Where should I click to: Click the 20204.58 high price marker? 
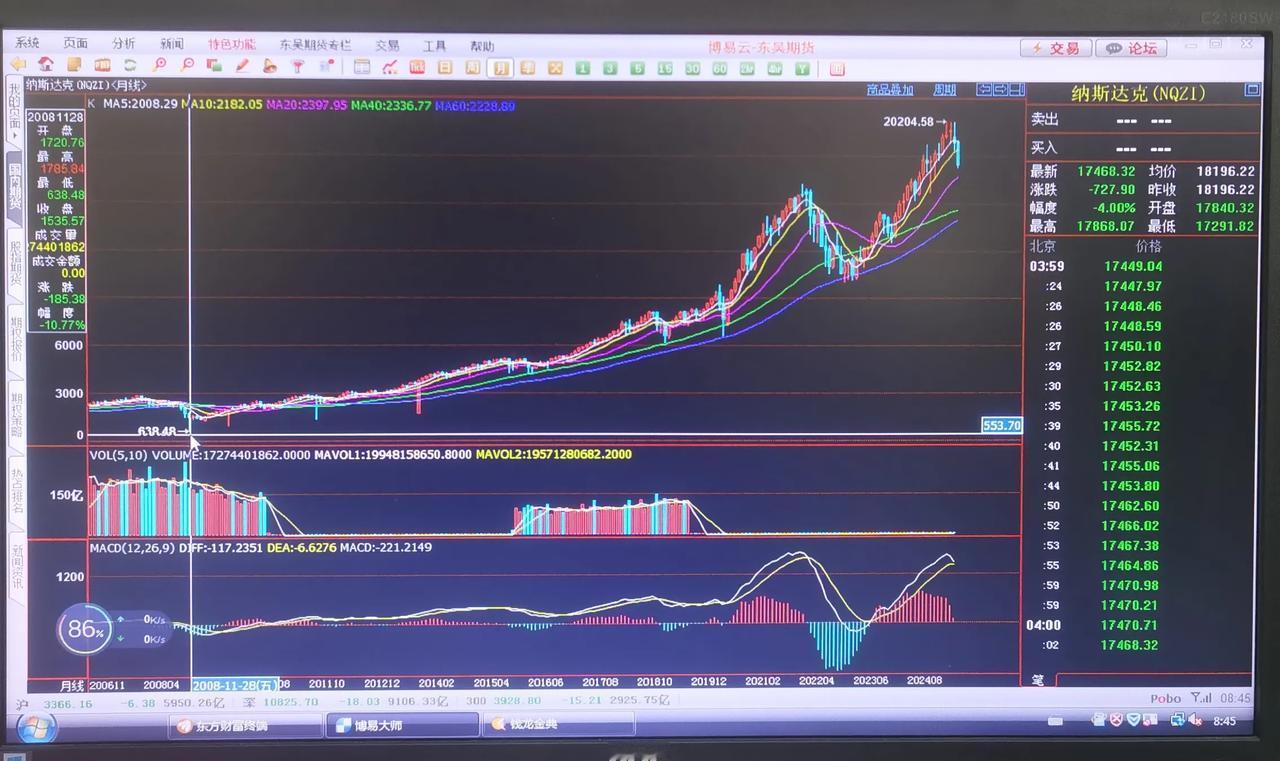click(x=914, y=122)
